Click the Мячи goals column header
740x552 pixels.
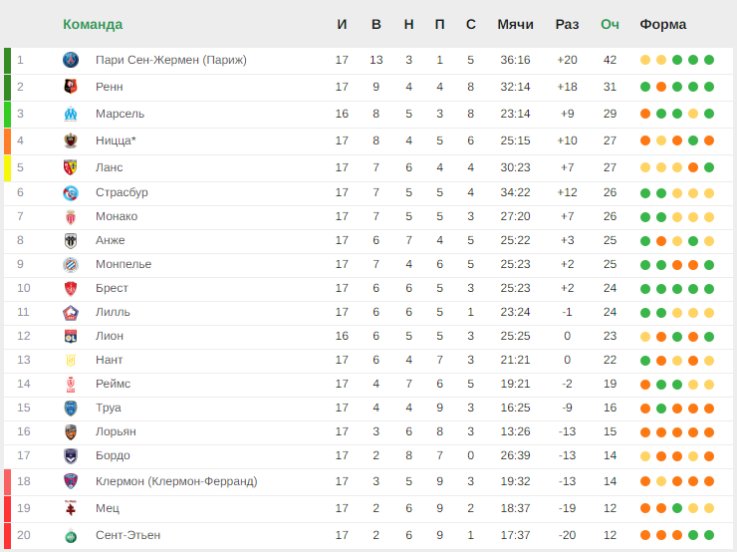pos(515,24)
